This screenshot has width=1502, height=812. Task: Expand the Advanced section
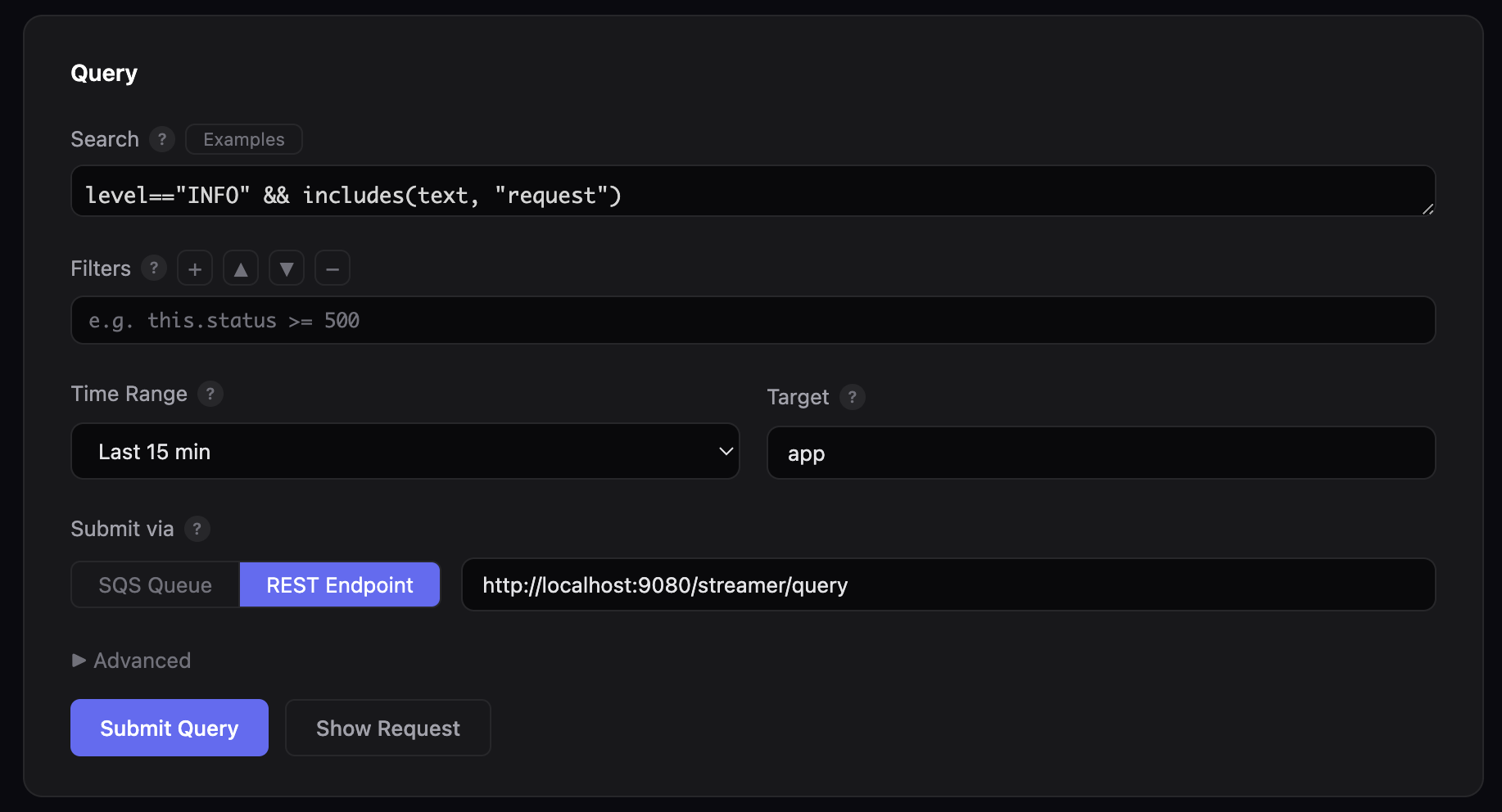pyautogui.click(x=131, y=661)
